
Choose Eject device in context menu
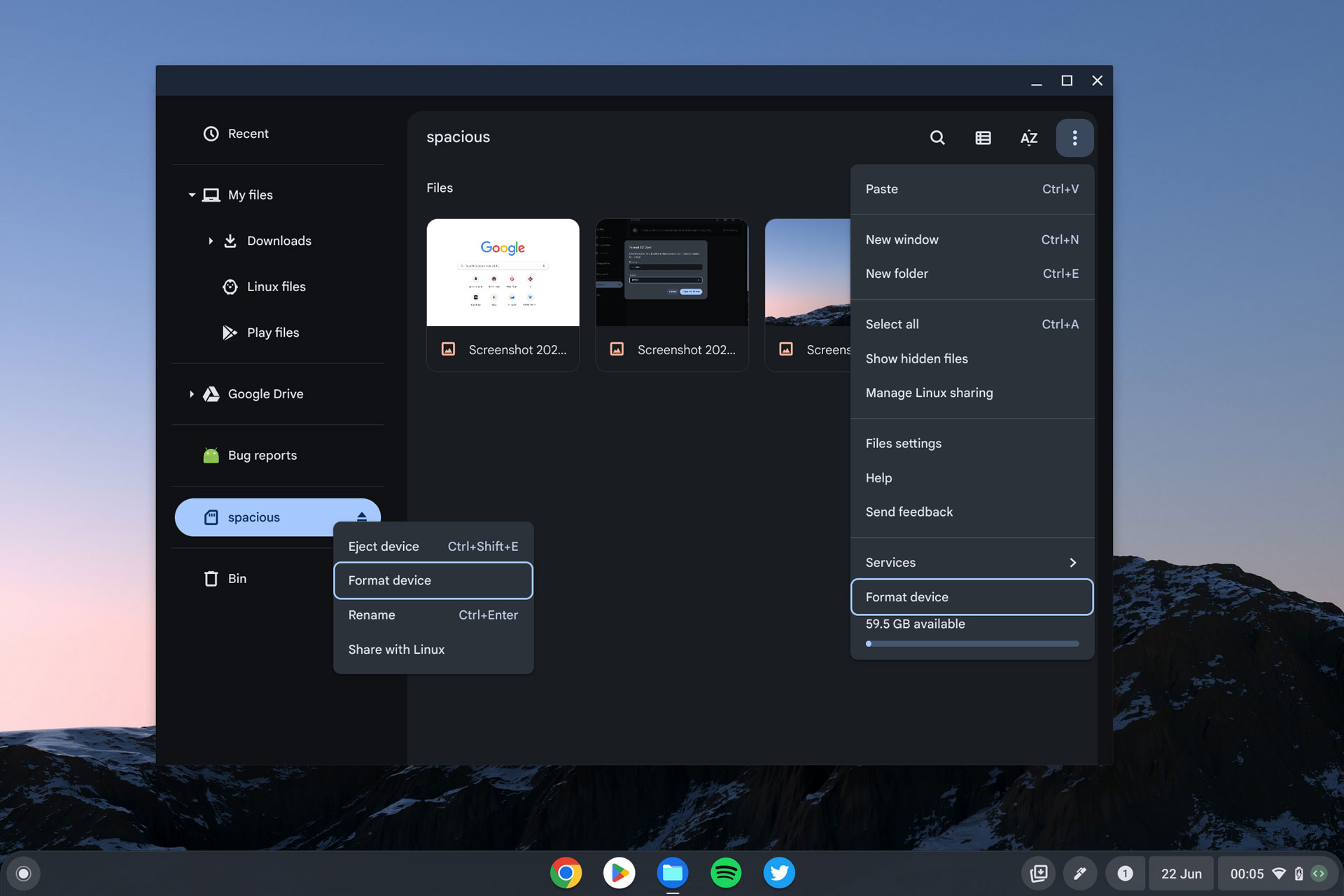[x=433, y=546]
